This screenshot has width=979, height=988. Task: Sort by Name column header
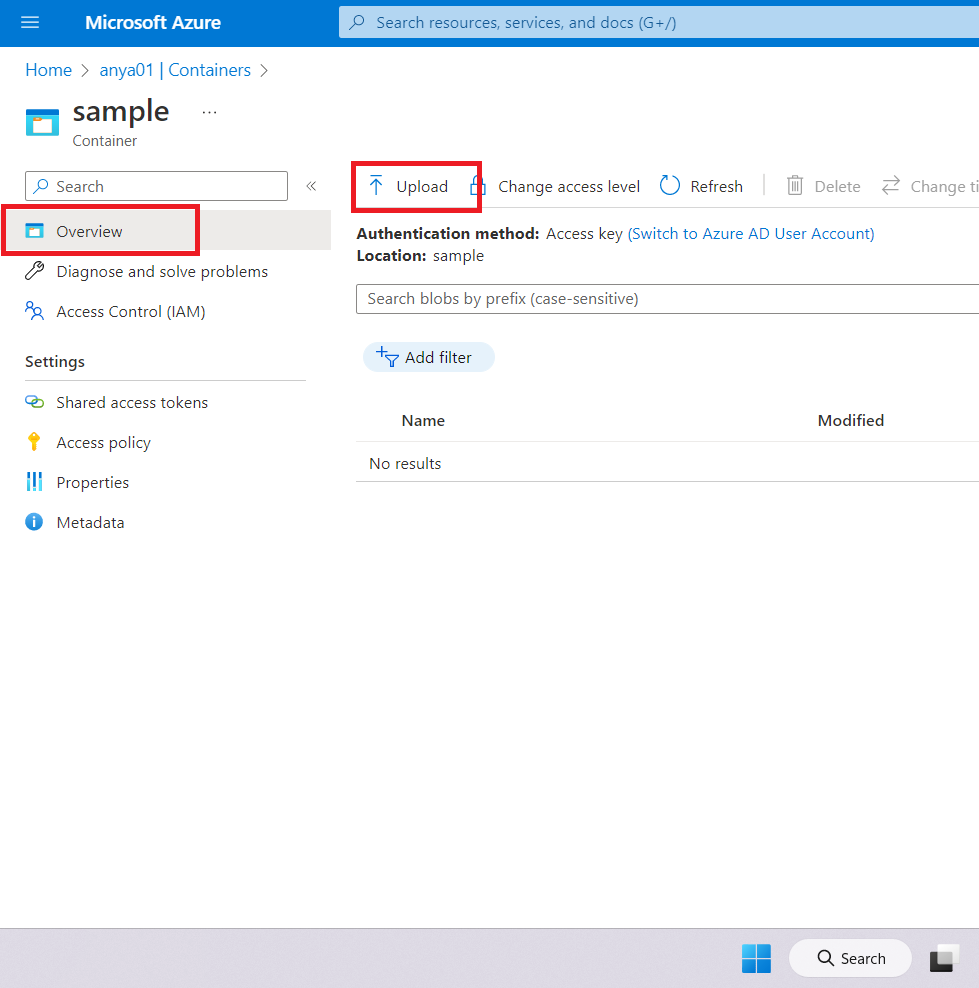tap(423, 420)
